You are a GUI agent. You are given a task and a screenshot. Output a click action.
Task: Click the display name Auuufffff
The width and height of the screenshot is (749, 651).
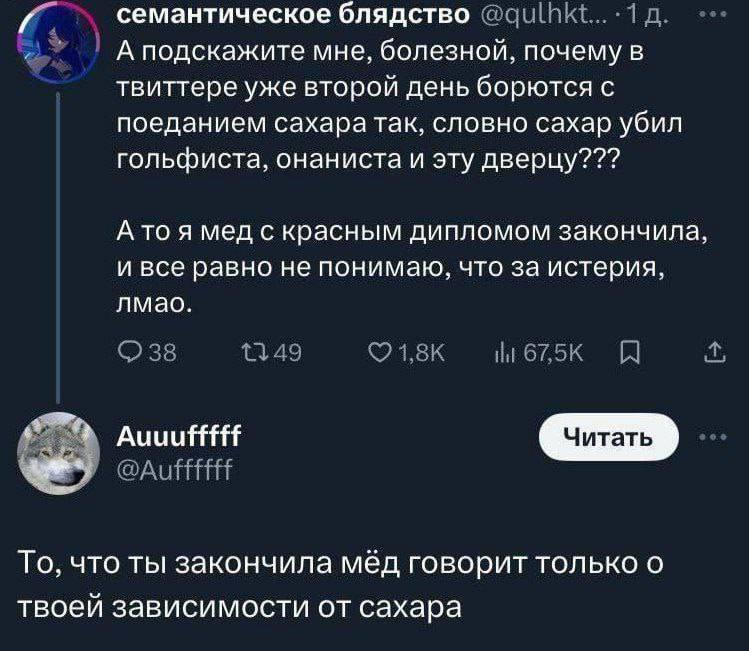coord(179,436)
